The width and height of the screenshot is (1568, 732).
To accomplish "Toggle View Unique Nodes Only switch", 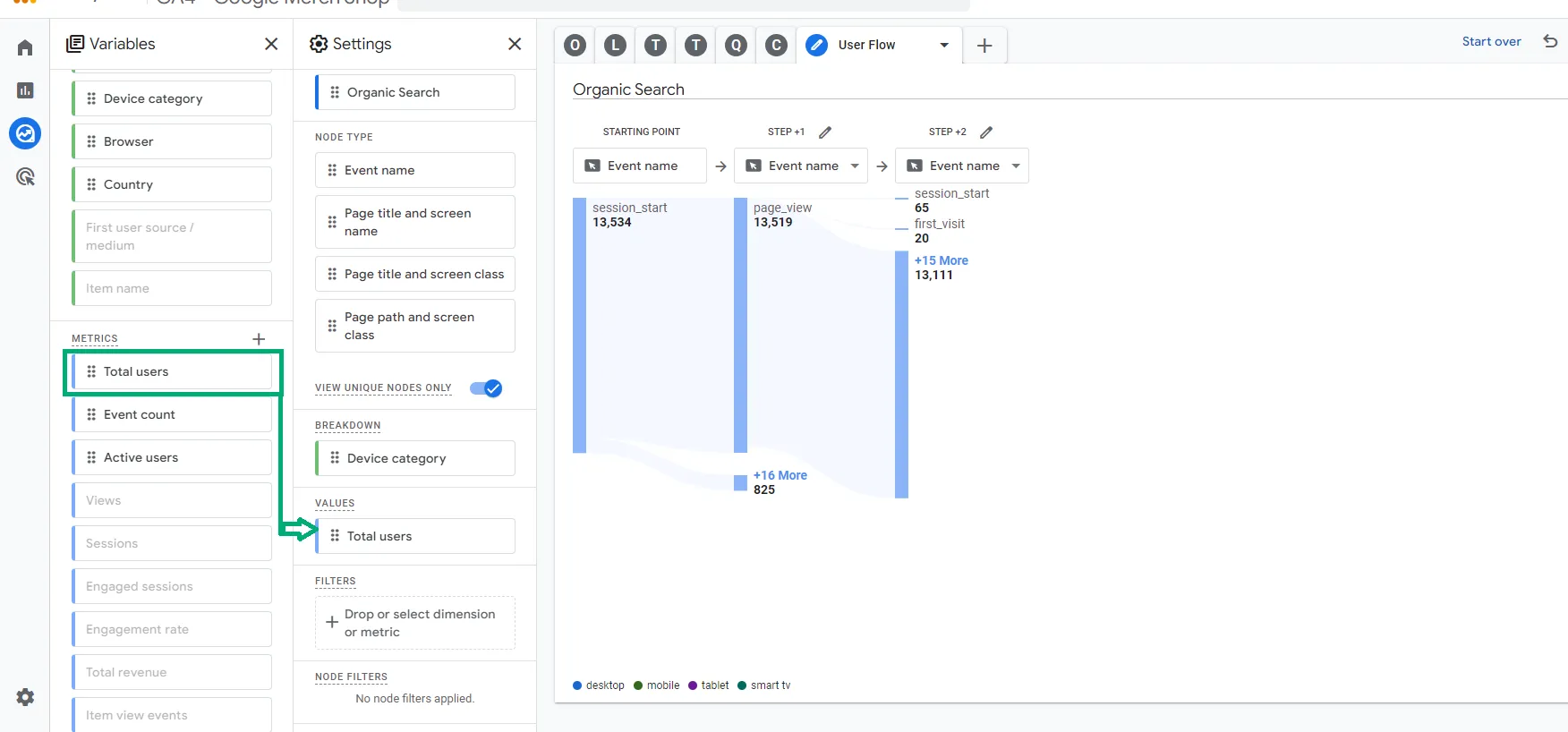I will point(486,388).
